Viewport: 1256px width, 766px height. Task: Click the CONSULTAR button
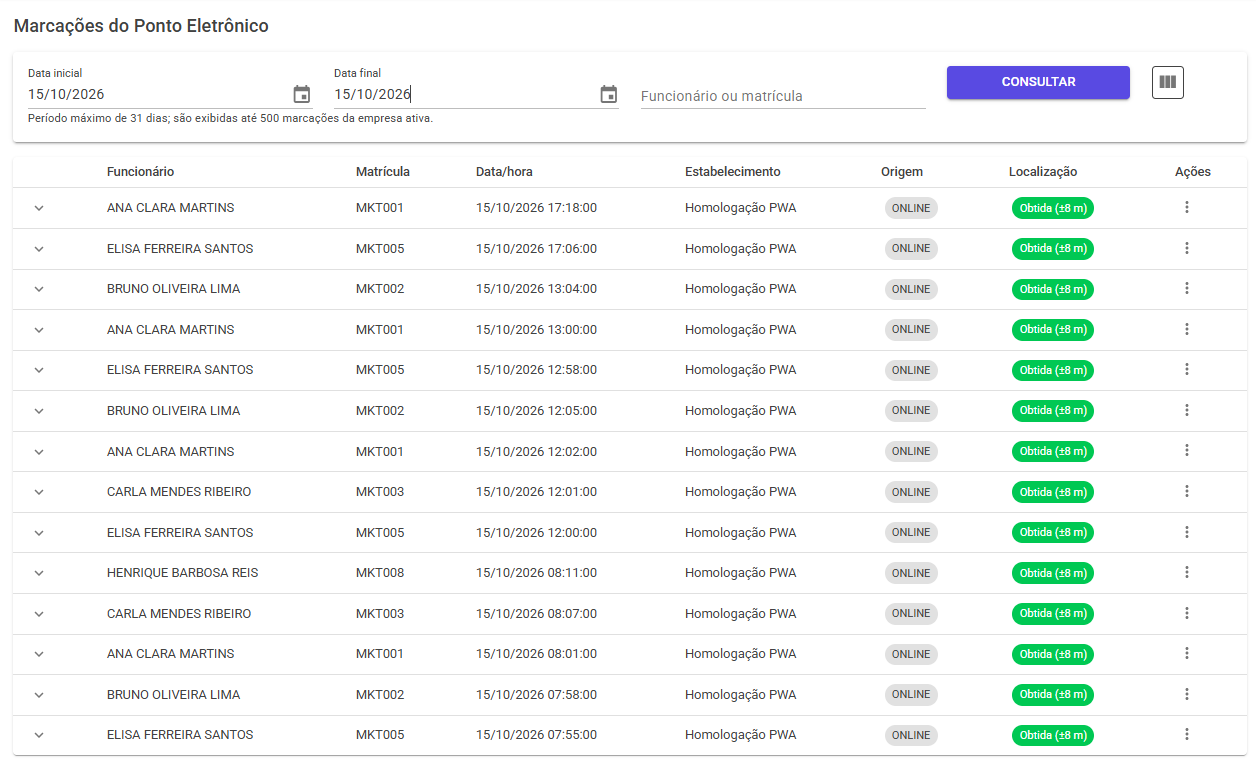tap(1038, 82)
